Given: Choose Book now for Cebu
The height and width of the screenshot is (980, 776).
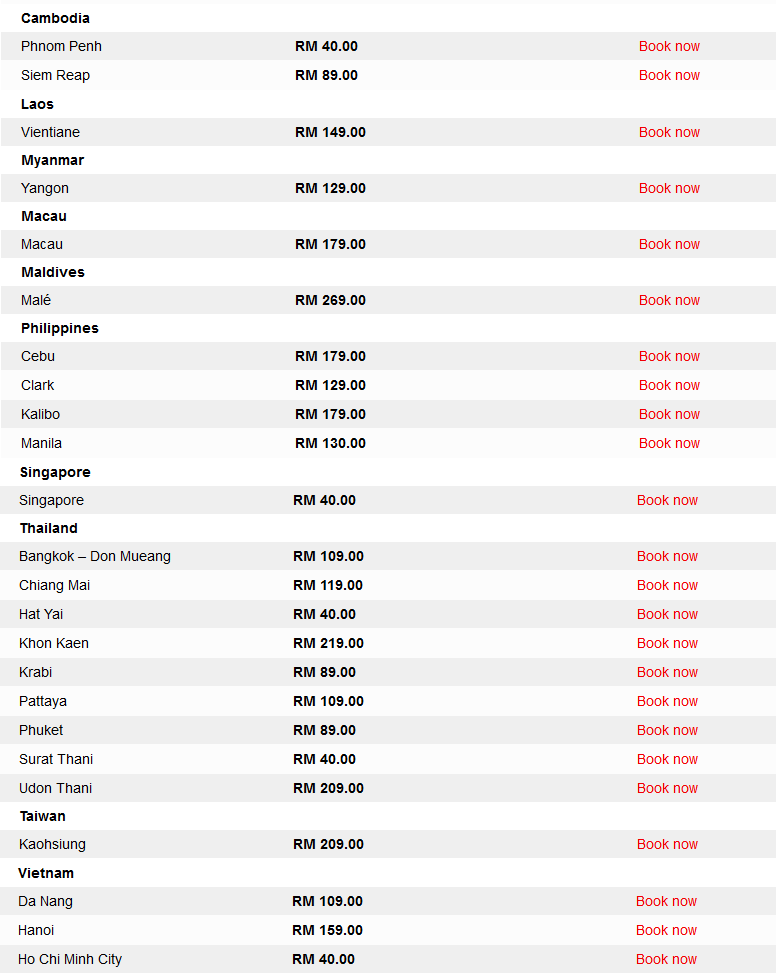Looking at the screenshot, I should pos(669,356).
